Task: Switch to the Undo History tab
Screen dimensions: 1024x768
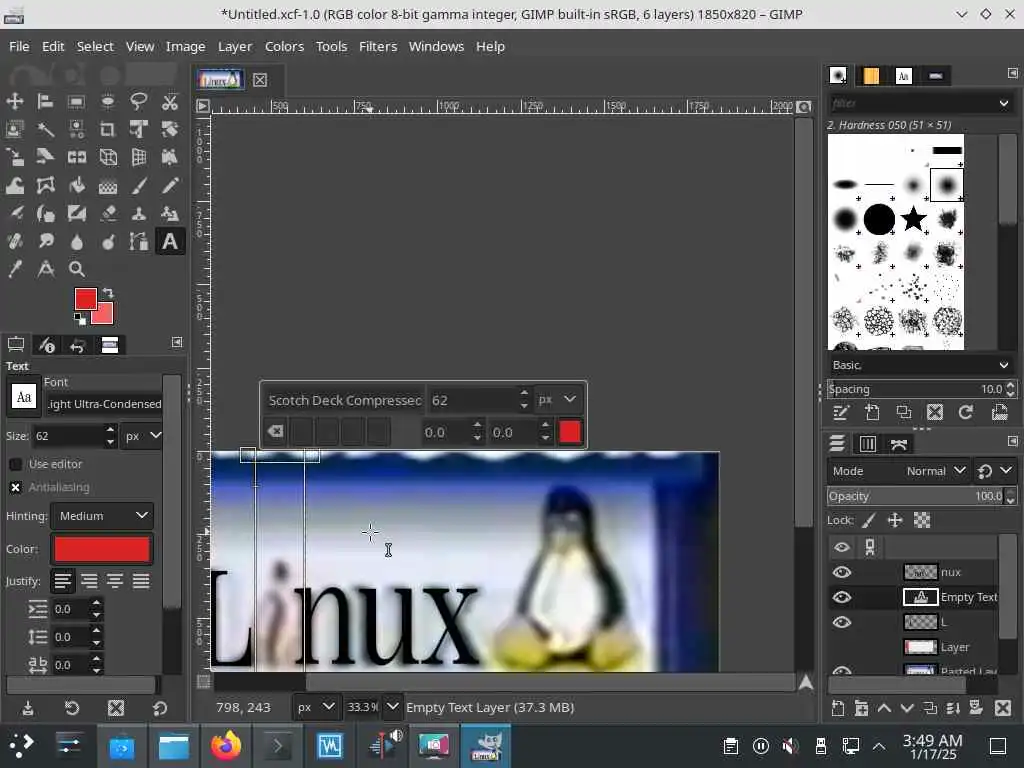Action: (78, 345)
